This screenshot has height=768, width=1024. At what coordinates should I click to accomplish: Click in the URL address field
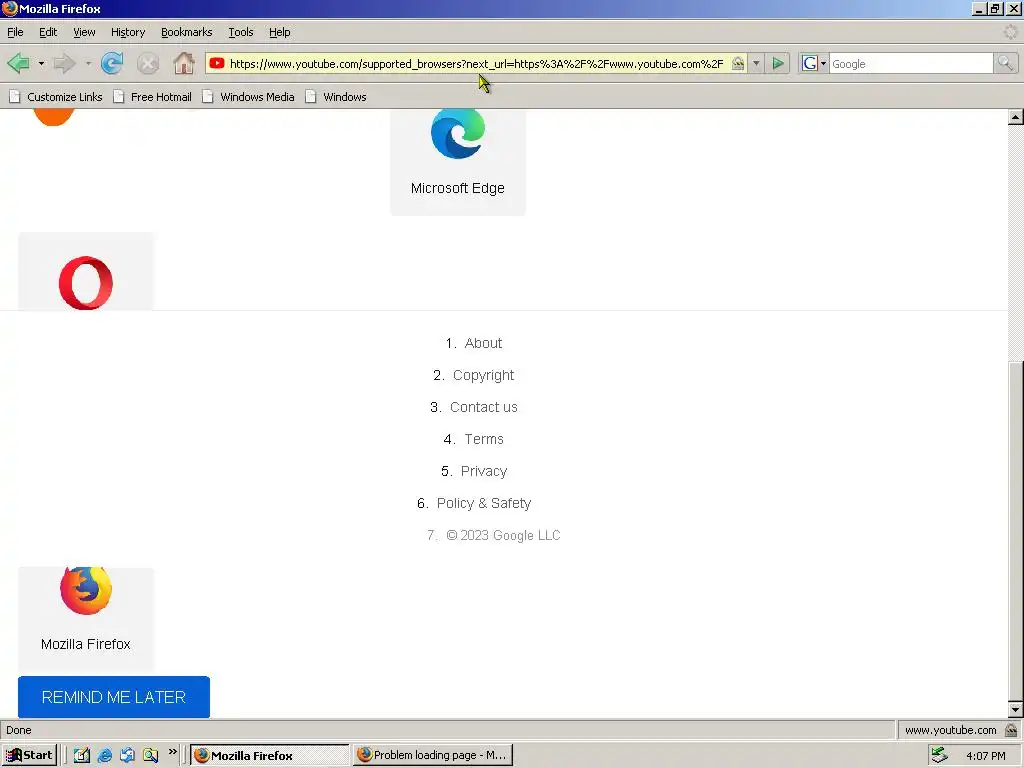476,63
